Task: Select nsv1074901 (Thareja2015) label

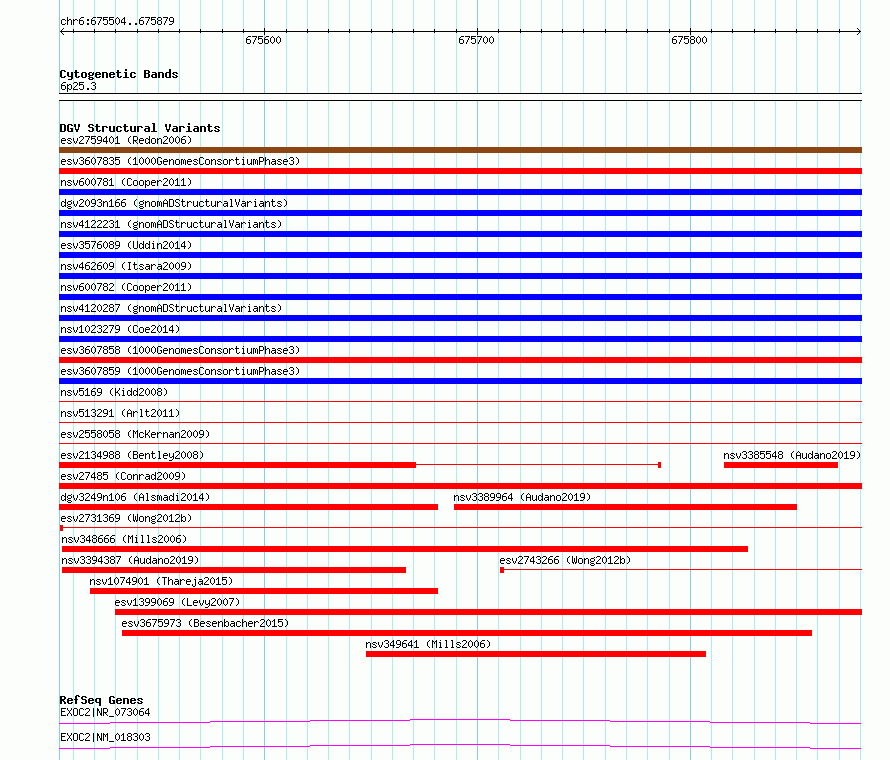Action: point(161,581)
